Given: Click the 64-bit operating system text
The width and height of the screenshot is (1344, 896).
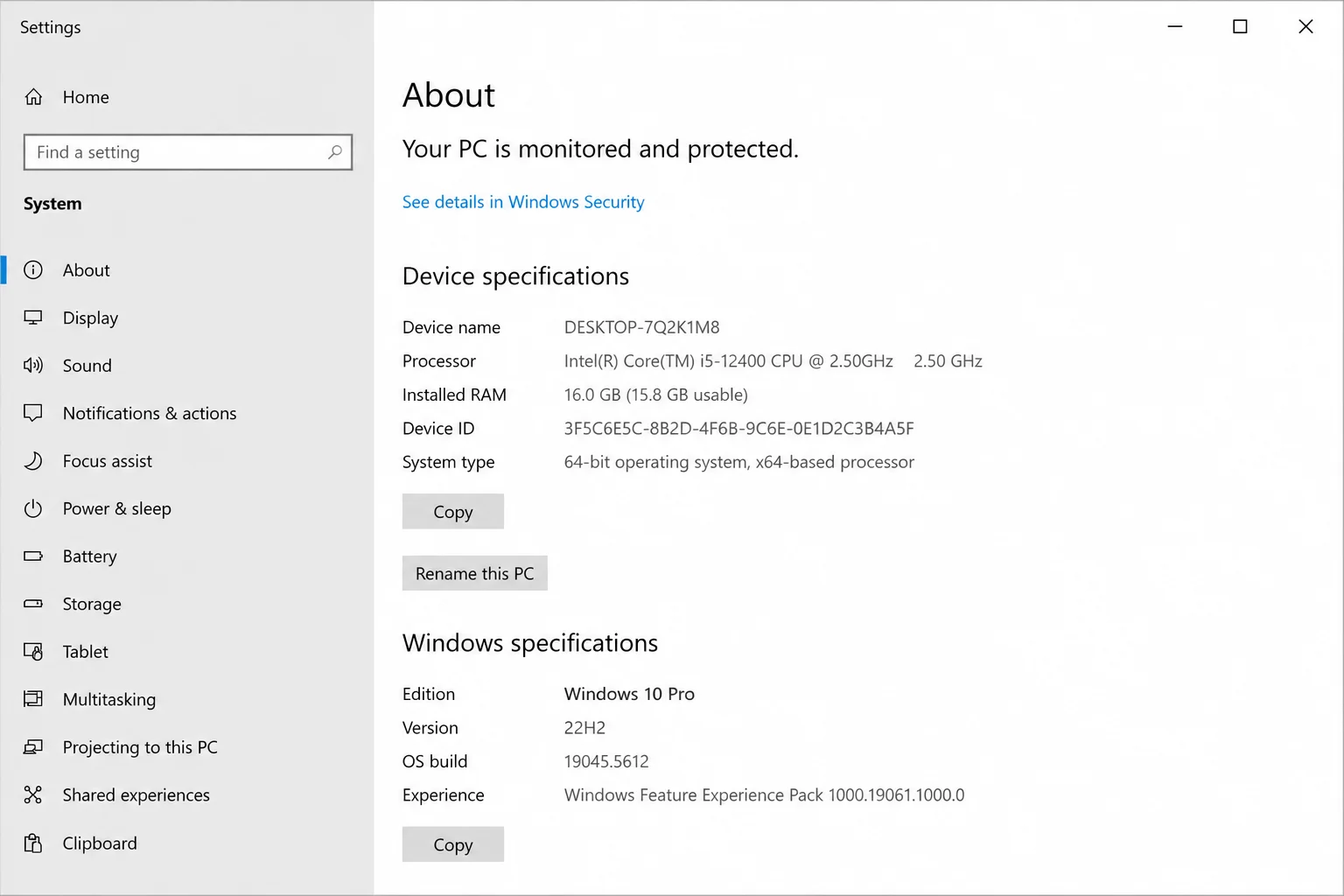Looking at the screenshot, I should click(739, 462).
